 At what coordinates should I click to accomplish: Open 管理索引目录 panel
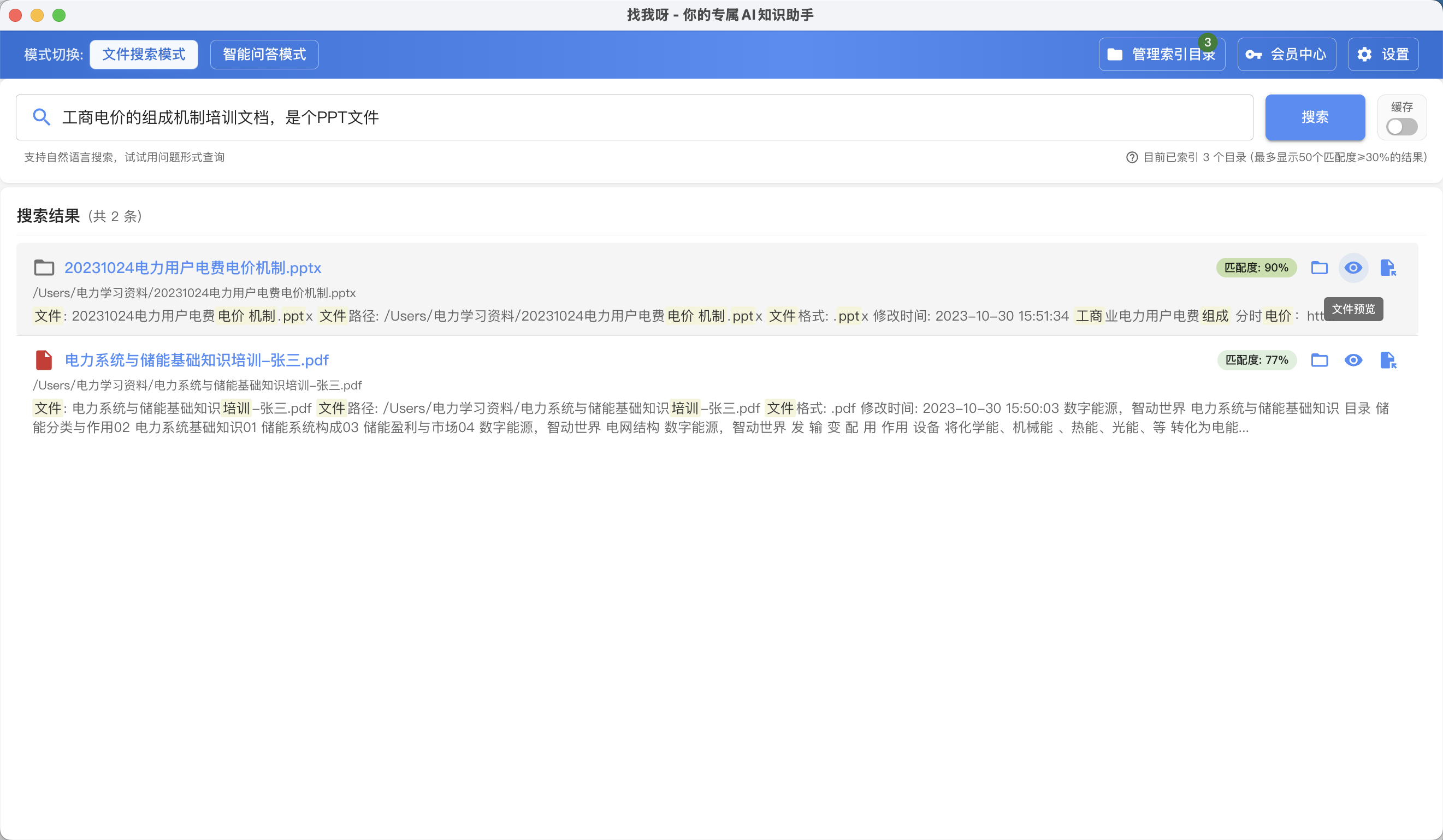click(1161, 54)
